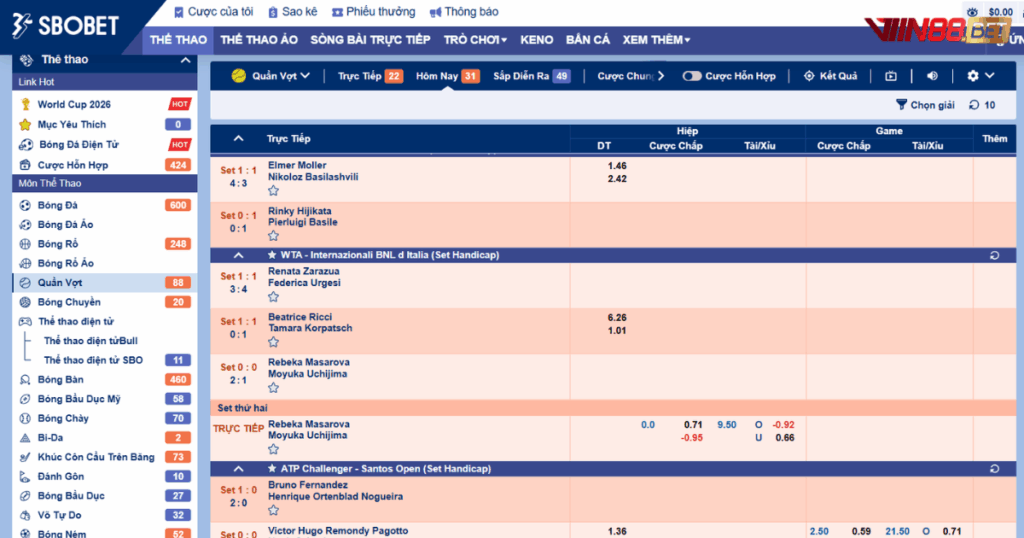Open live streaming TV icon
1024x538 pixels.
tap(891, 76)
